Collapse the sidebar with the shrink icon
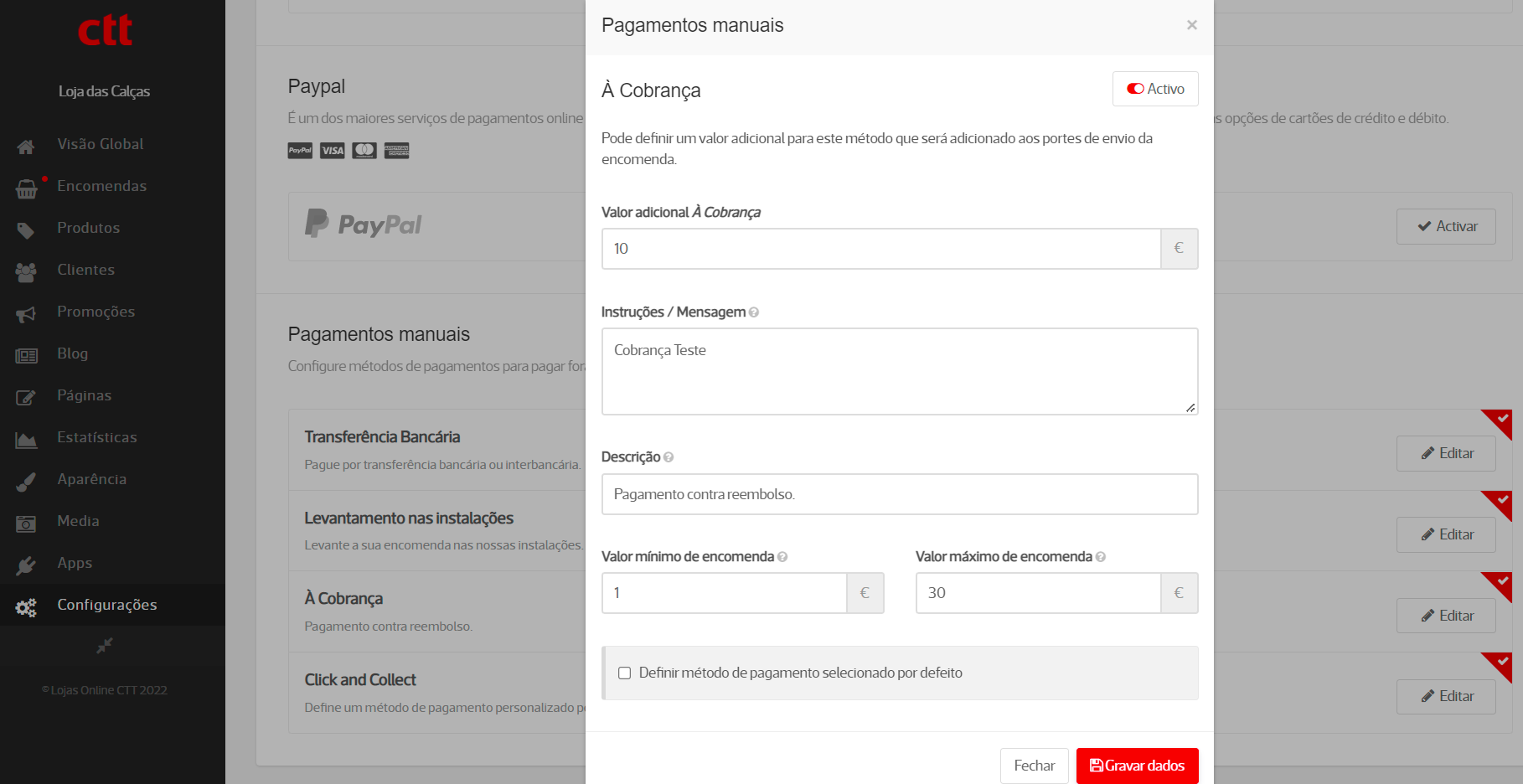This screenshot has height=784, width=1523. pos(104,646)
